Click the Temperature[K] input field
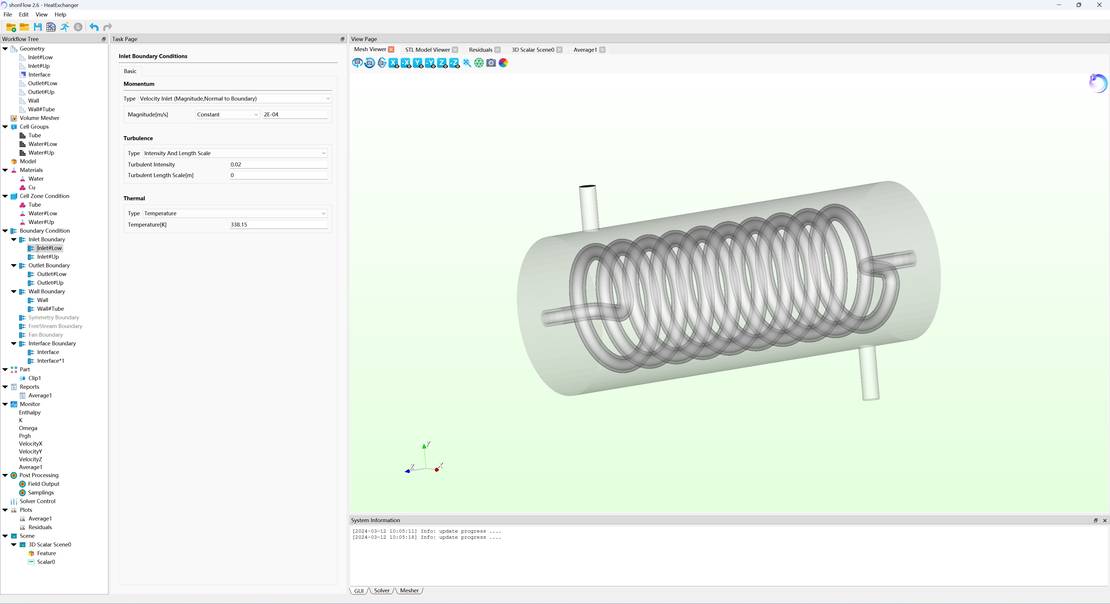The image size is (1110, 604). coord(278,225)
